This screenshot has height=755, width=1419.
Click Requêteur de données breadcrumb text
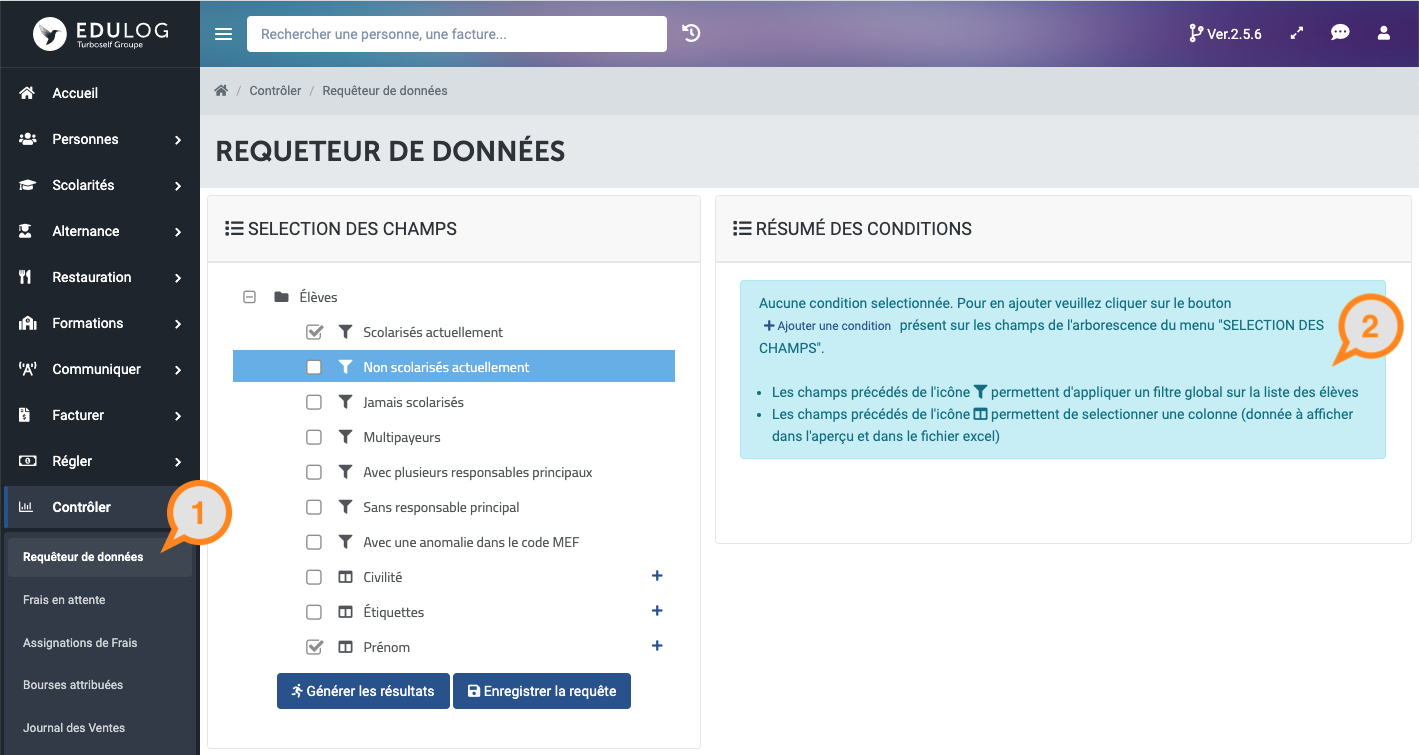[385, 90]
